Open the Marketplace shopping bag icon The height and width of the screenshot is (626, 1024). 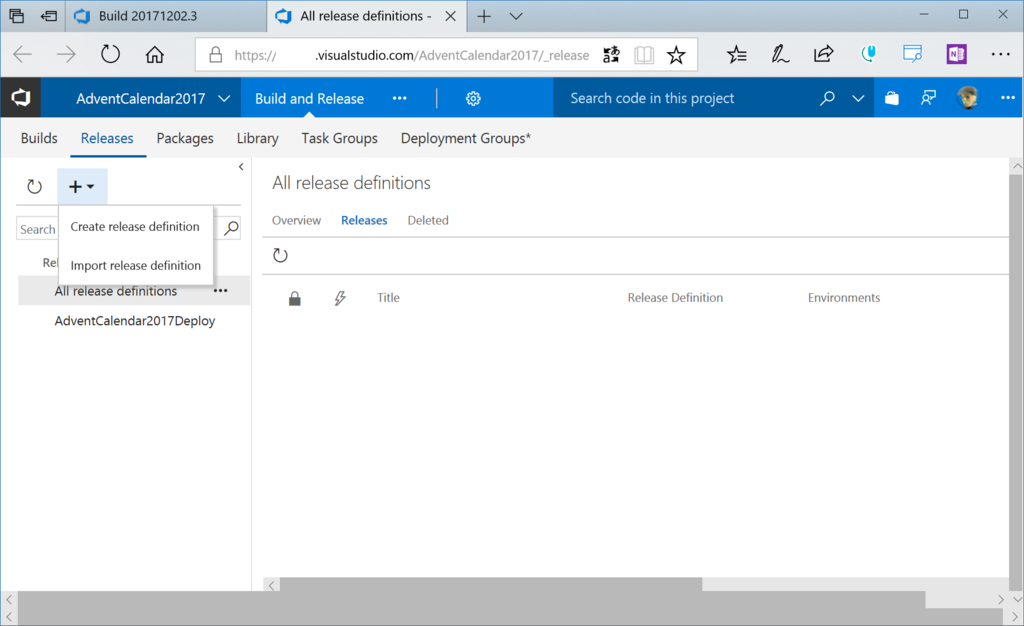(x=892, y=98)
